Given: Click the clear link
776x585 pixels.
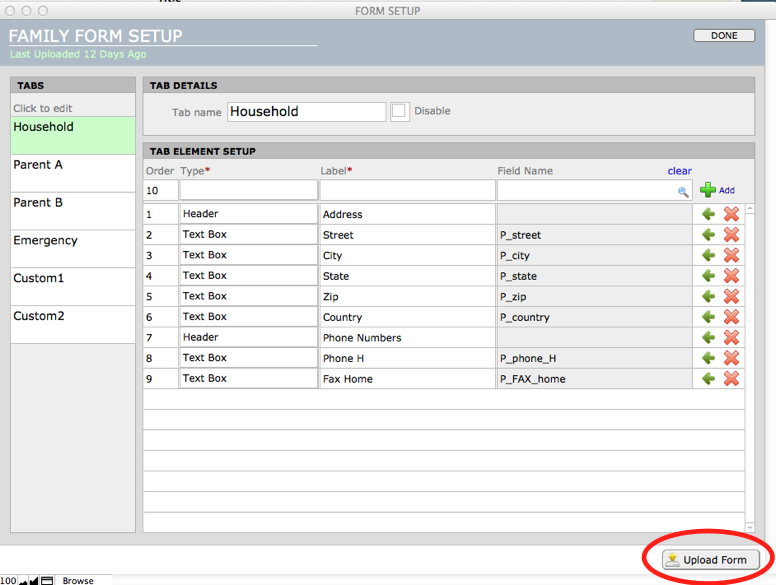Looking at the screenshot, I should click(x=679, y=171).
